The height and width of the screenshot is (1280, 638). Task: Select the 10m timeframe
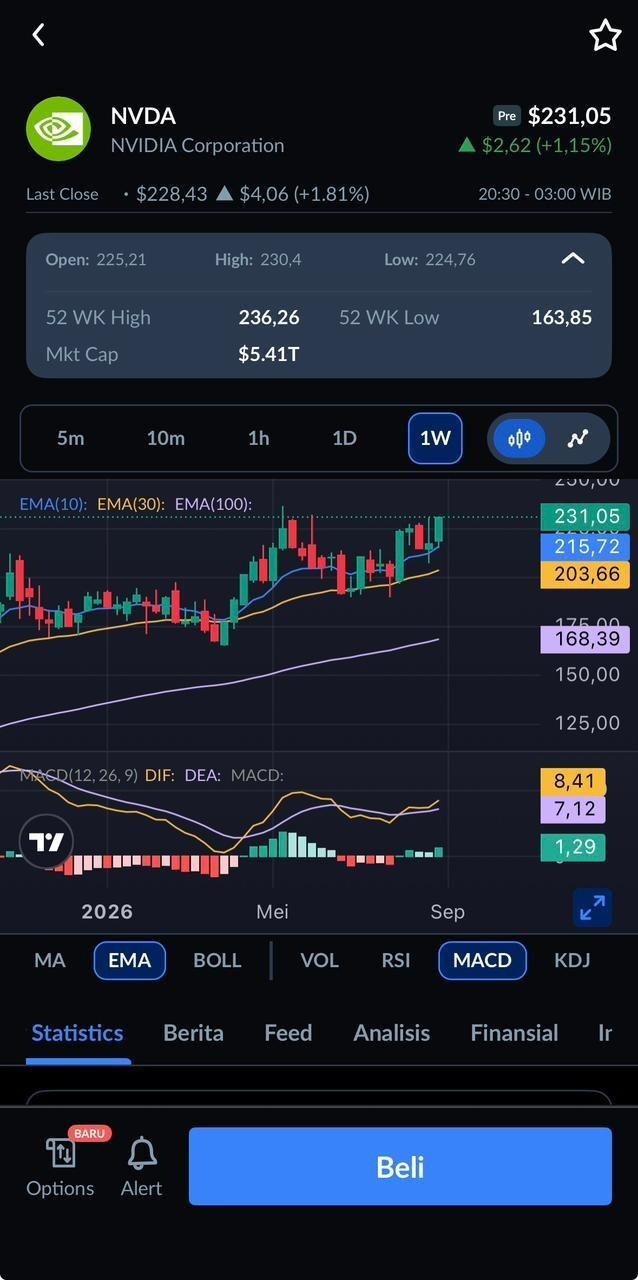point(166,438)
